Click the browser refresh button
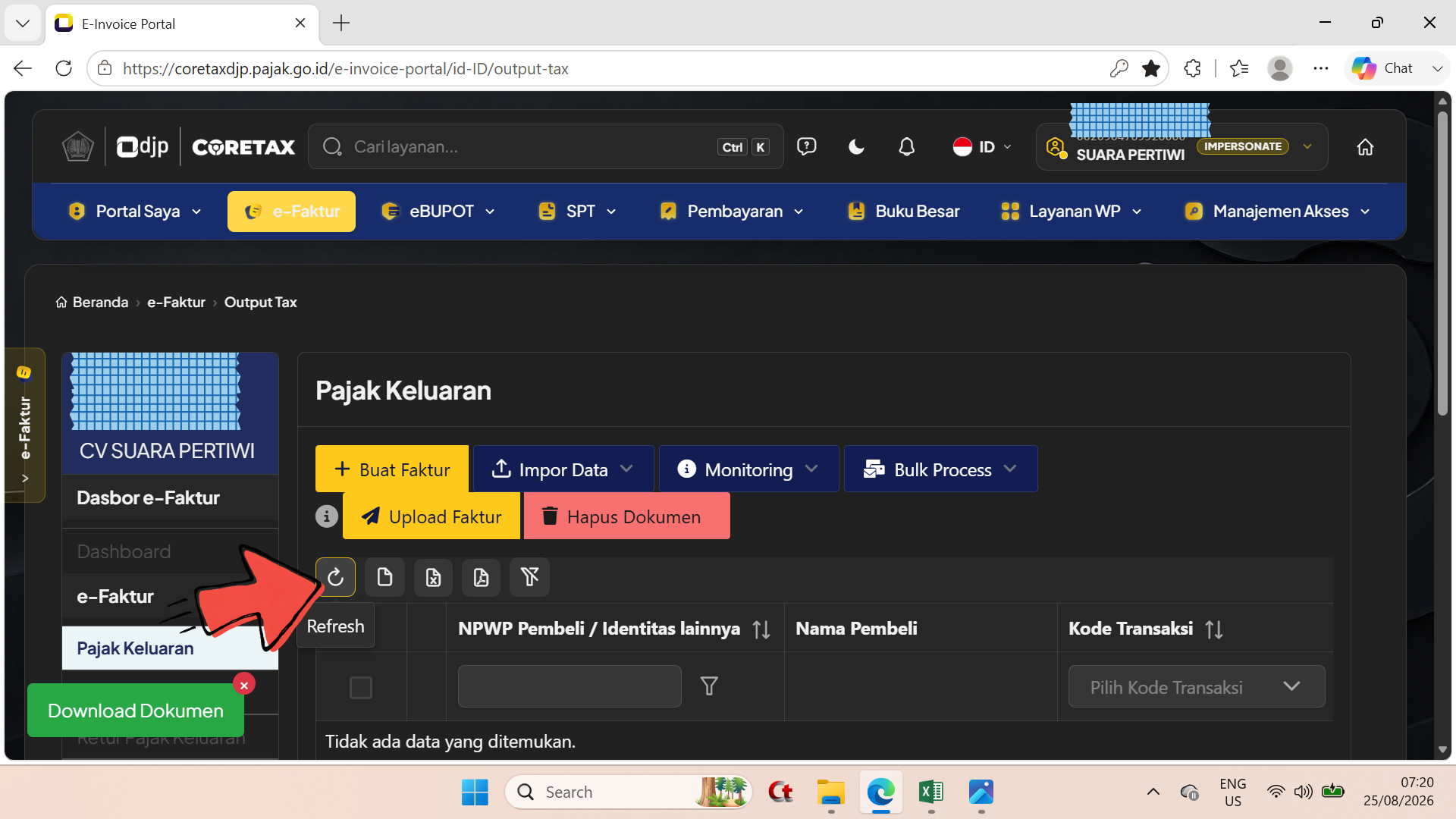Image resolution: width=1456 pixels, height=819 pixels. point(64,68)
